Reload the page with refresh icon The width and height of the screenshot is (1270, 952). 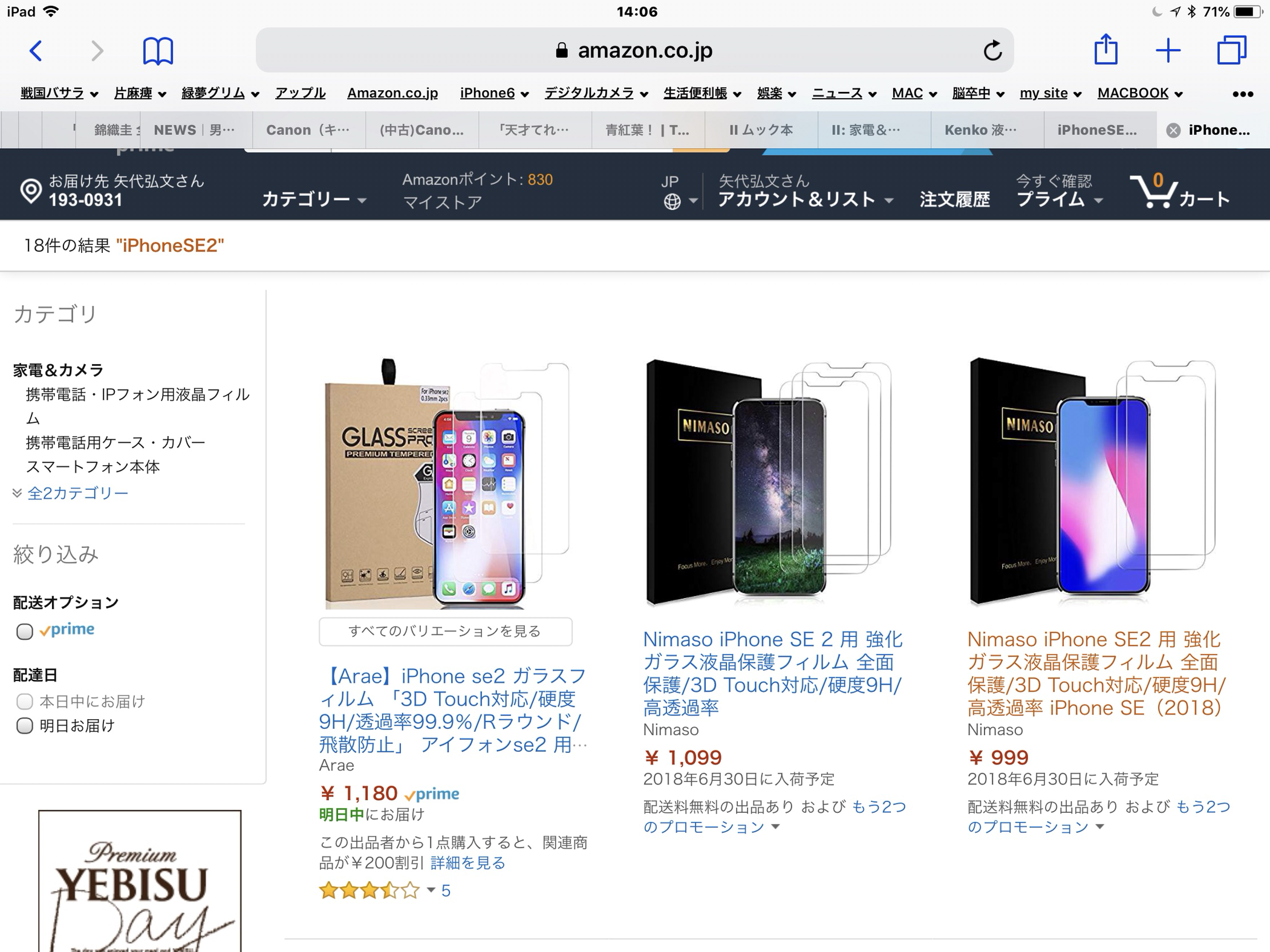point(992,51)
